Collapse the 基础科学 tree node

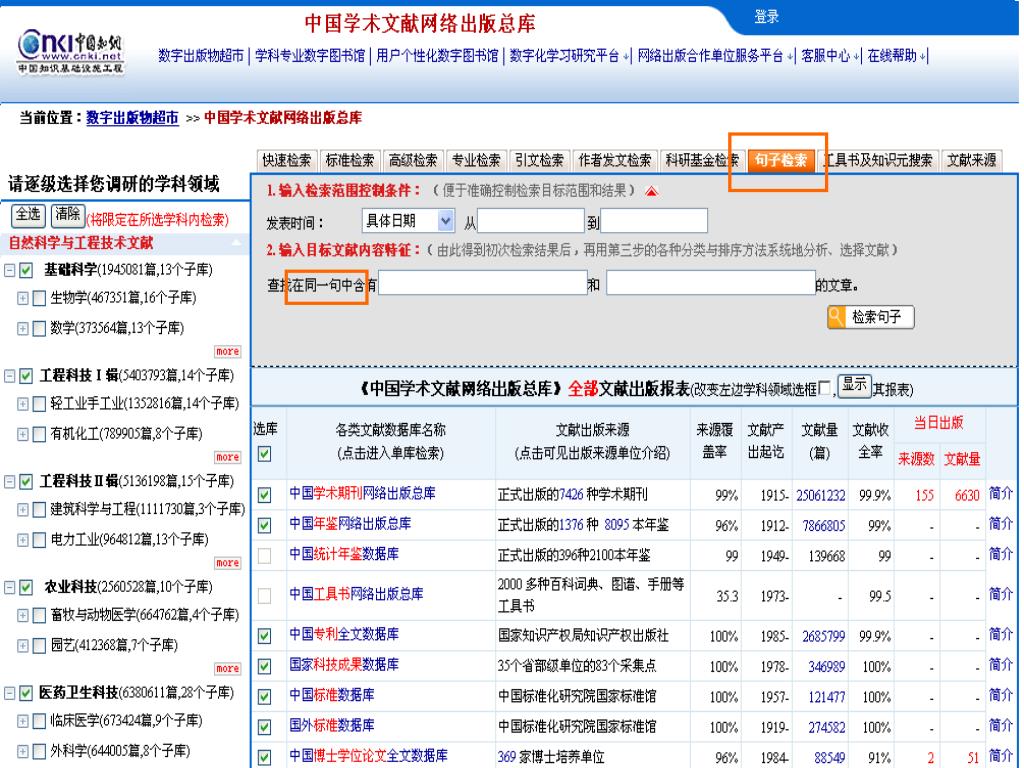pyautogui.click(x=10, y=270)
